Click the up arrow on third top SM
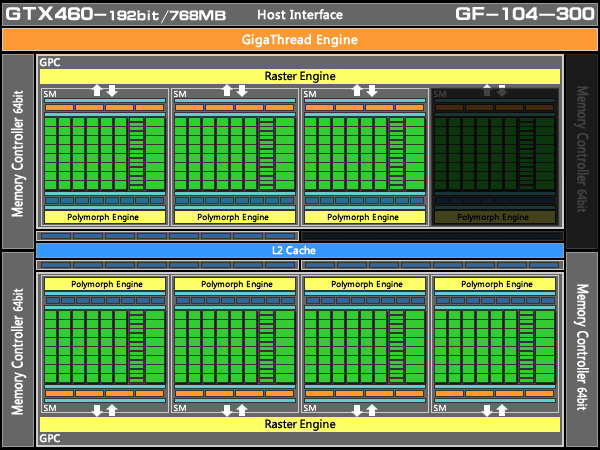The height and width of the screenshot is (450, 600). 357,90
